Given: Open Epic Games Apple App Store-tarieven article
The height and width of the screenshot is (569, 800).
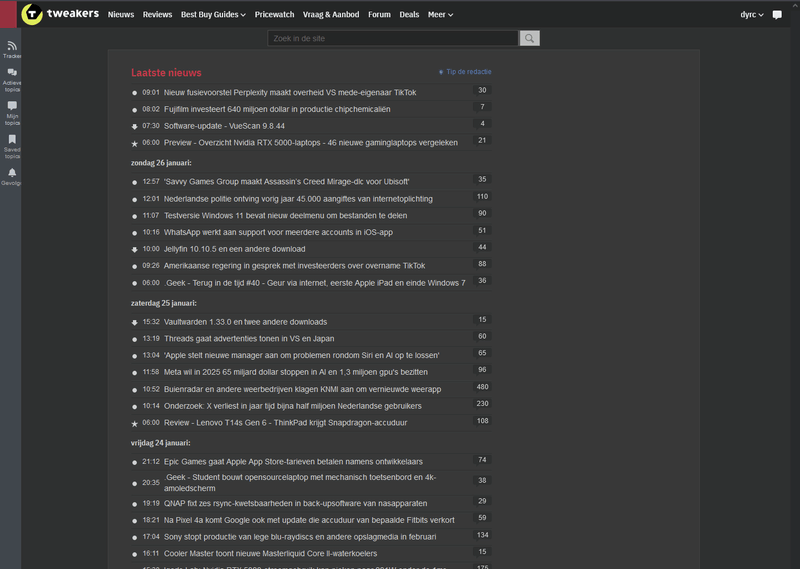Looking at the screenshot, I should coord(293,462).
